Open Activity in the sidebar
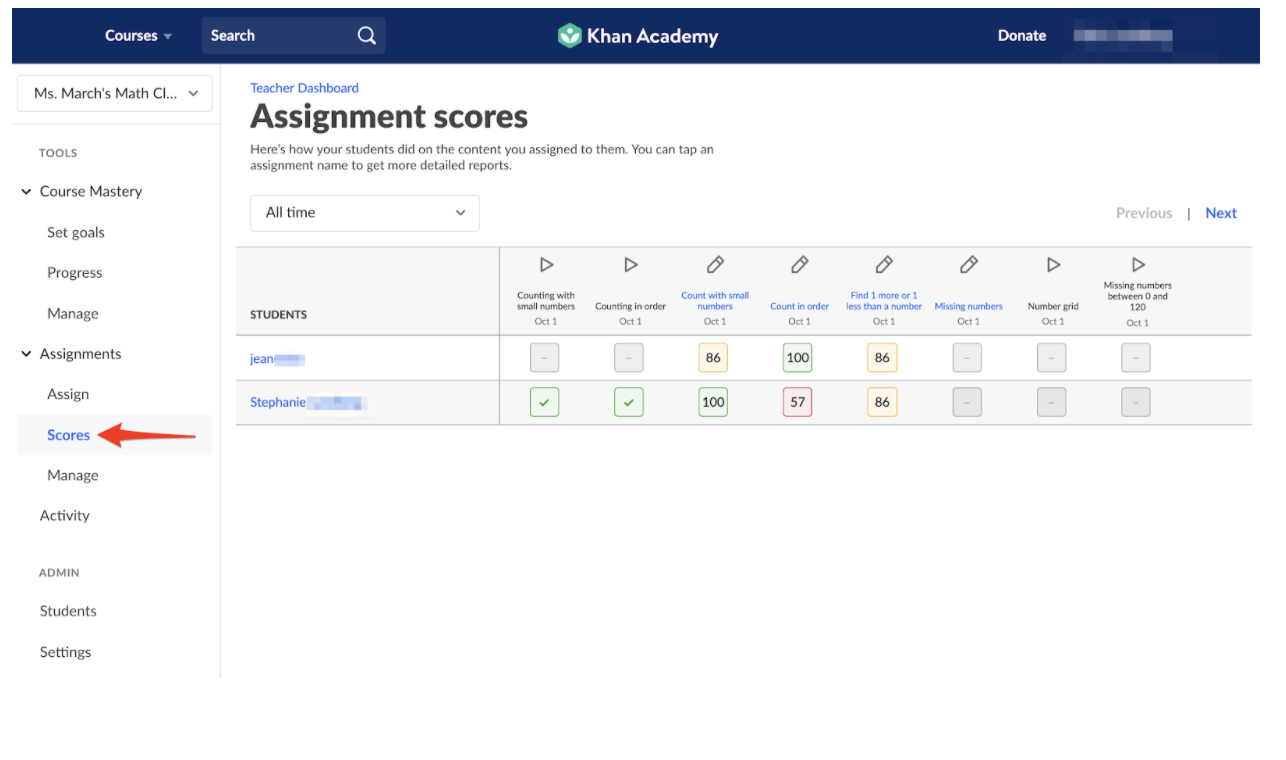Screen dimensions: 1286x760 coord(65,516)
